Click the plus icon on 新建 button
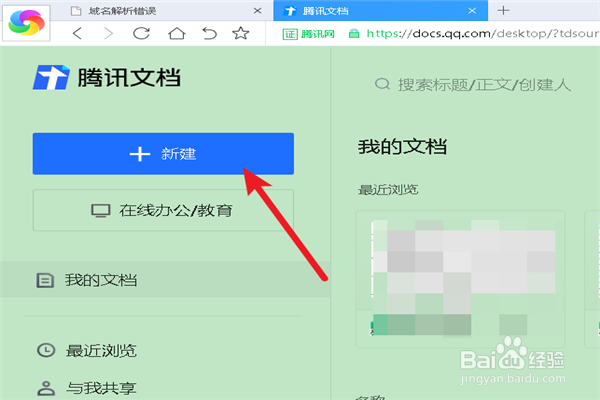The height and width of the screenshot is (400, 600). [140, 154]
